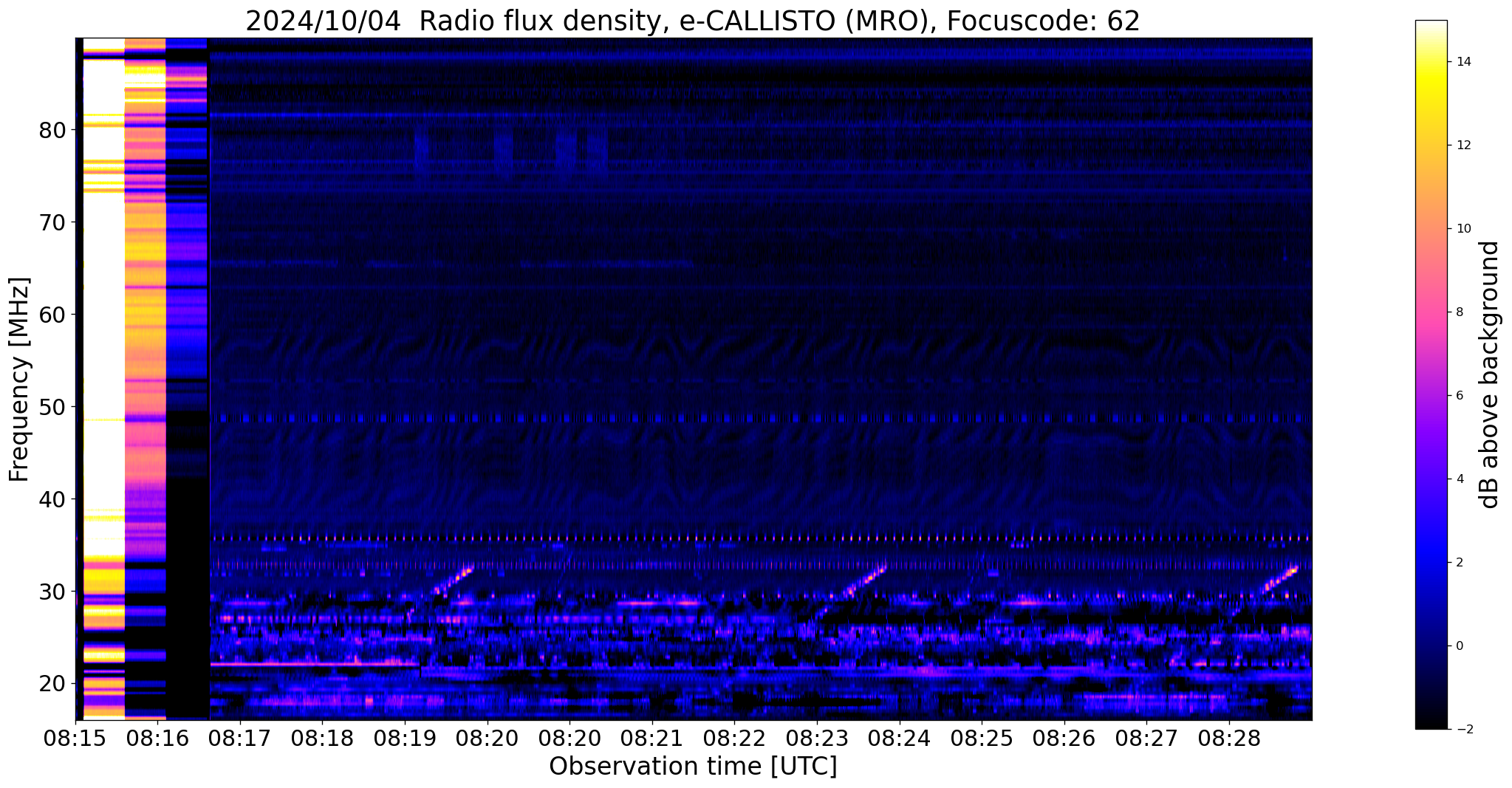Click the 70 MHz frequency tick label
Viewport: 1512px width, 788px height.
coord(52,222)
